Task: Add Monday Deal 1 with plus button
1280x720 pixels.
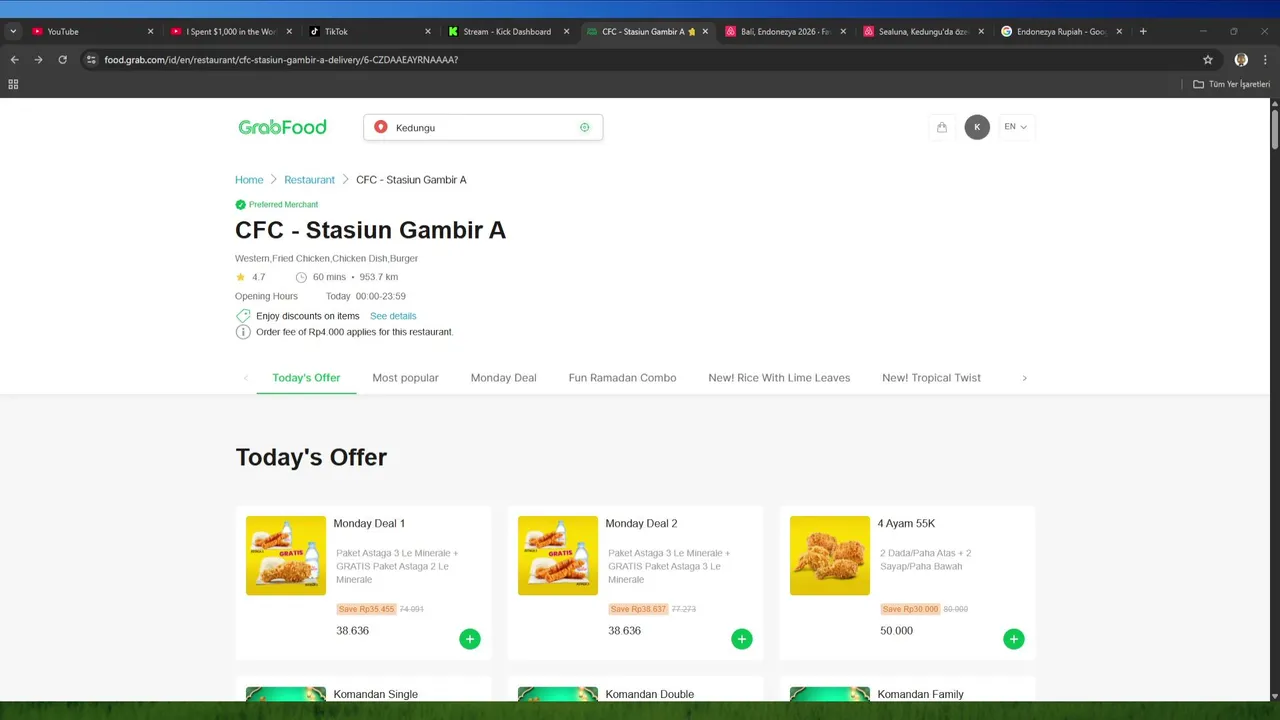Action: pos(470,639)
